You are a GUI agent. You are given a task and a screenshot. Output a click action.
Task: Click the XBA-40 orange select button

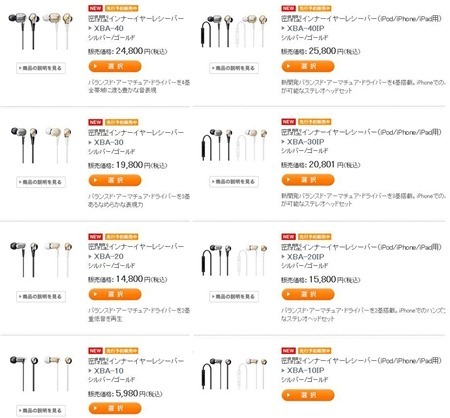coord(115,66)
